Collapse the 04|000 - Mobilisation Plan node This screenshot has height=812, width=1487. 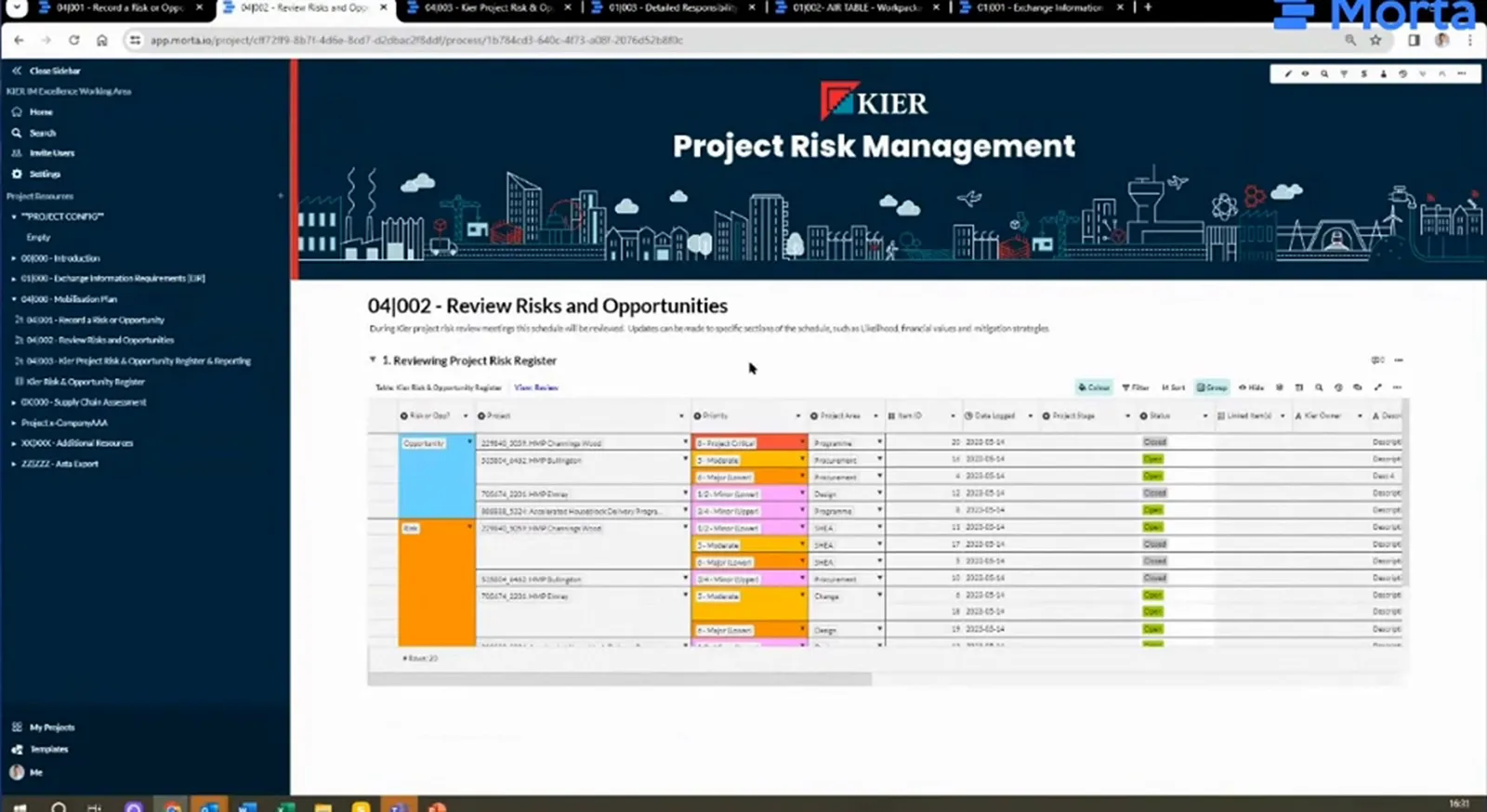pos(14,299)
